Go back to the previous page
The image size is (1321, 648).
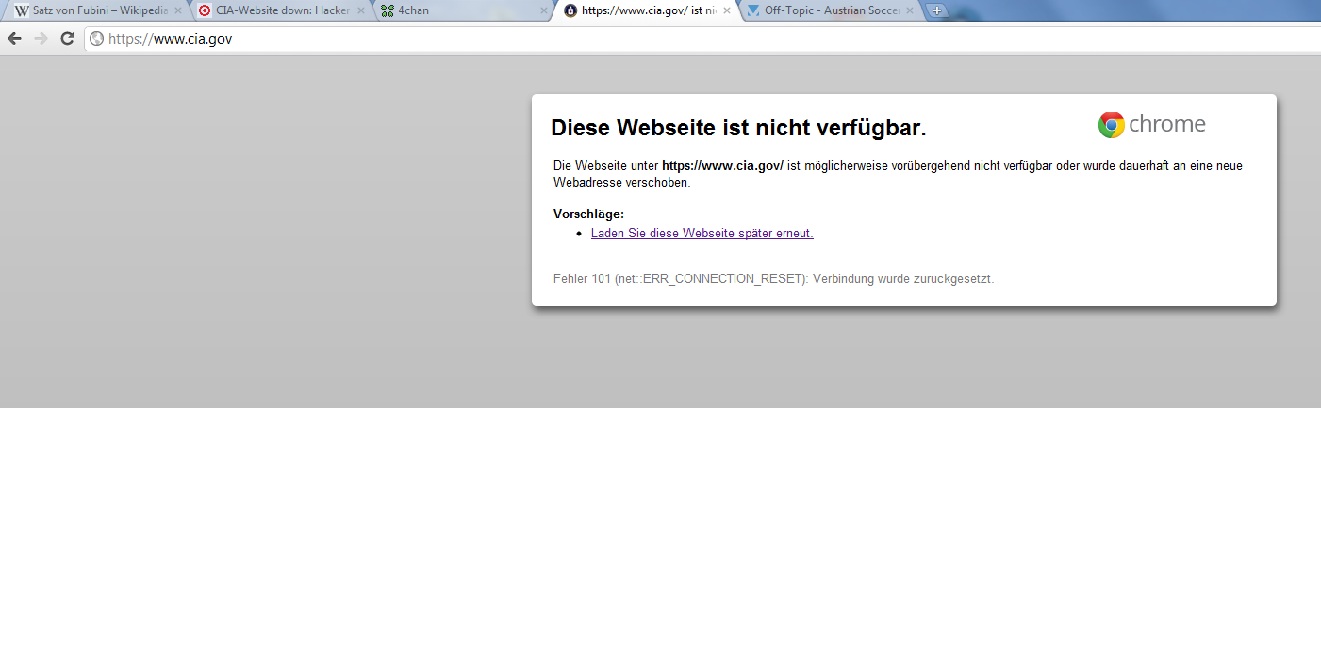tap(14, 39)
